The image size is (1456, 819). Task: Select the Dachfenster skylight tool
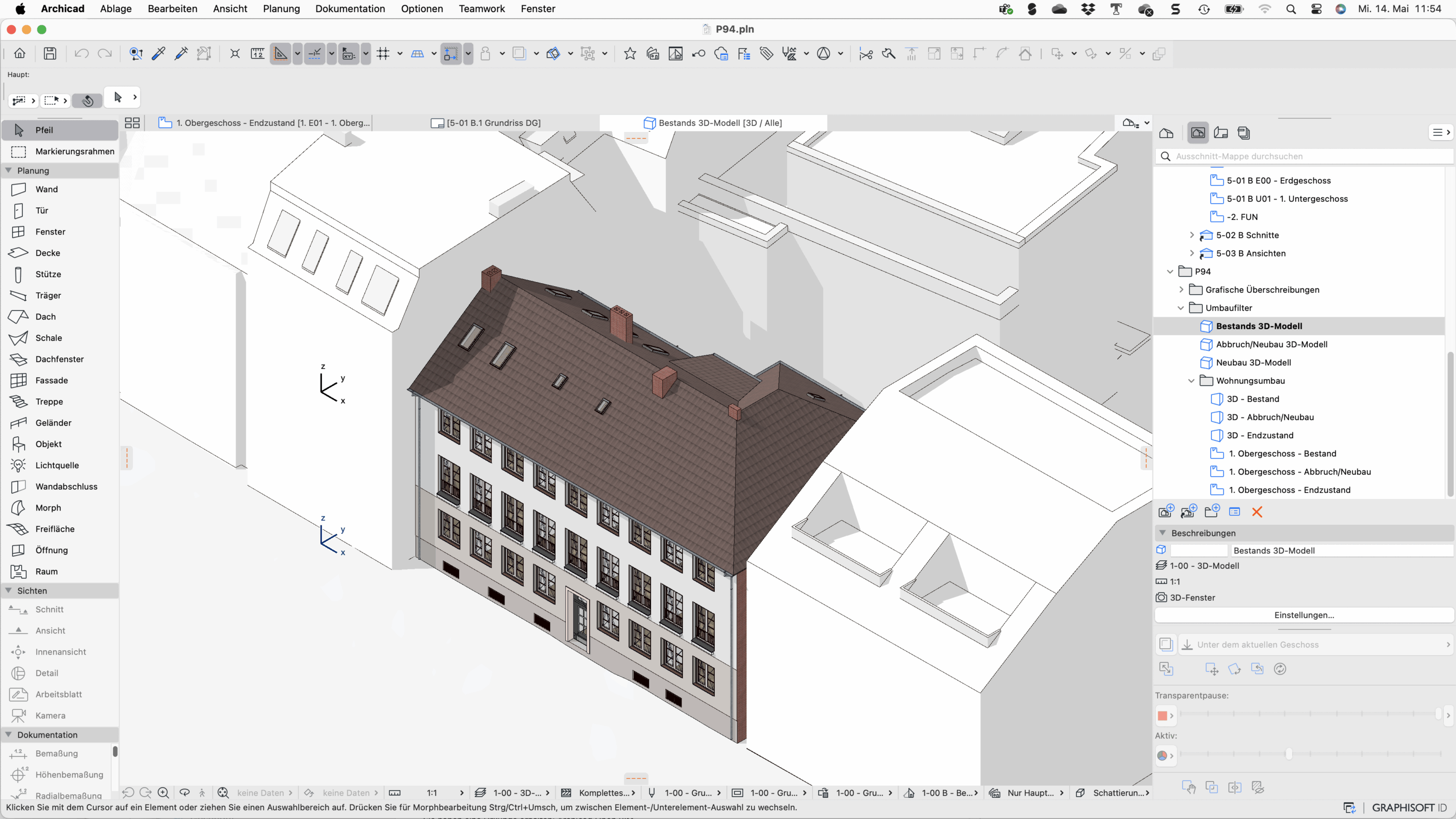point(59,359)
